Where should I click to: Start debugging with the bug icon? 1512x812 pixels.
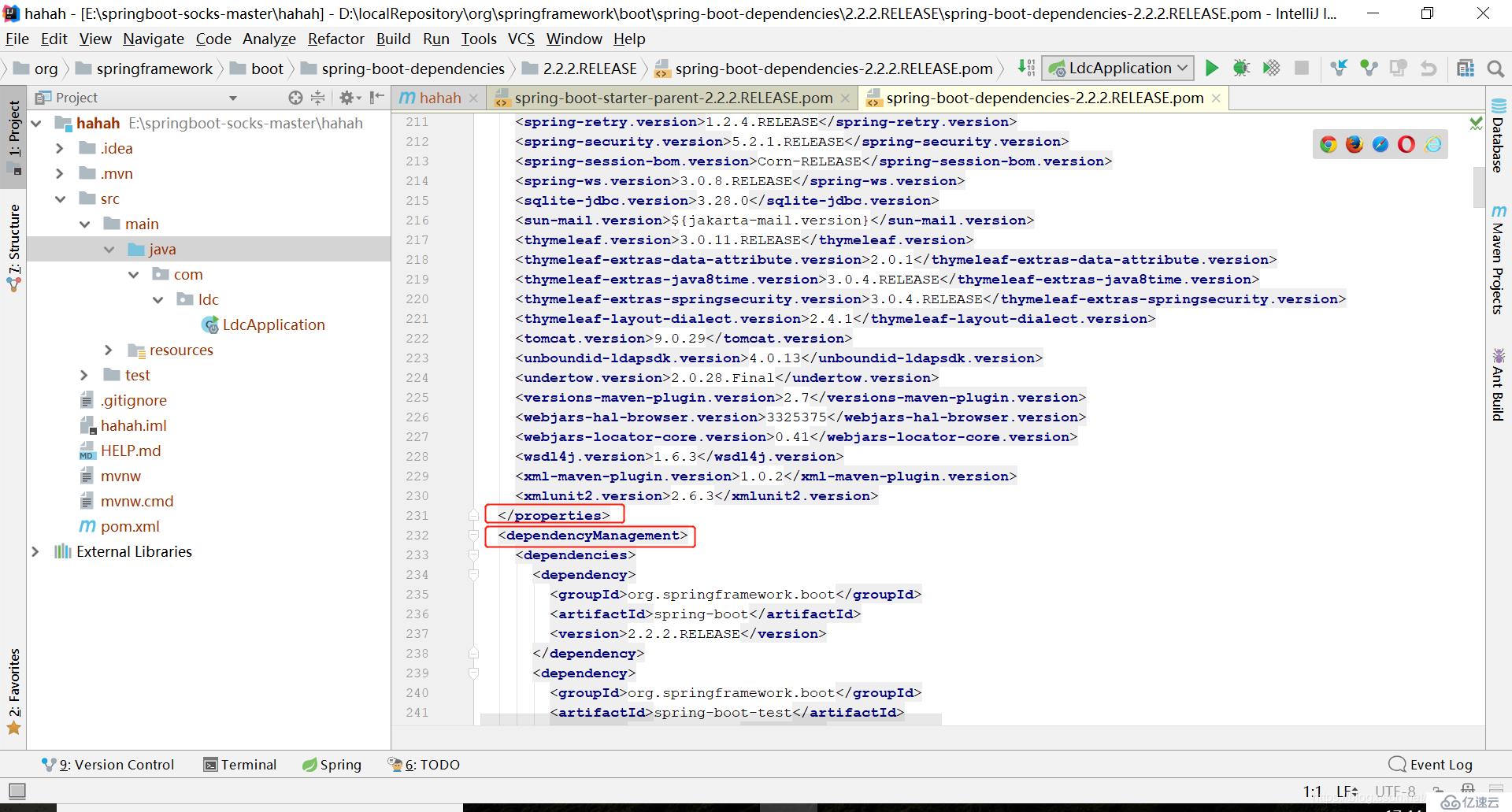click(x=1241, y=69)
